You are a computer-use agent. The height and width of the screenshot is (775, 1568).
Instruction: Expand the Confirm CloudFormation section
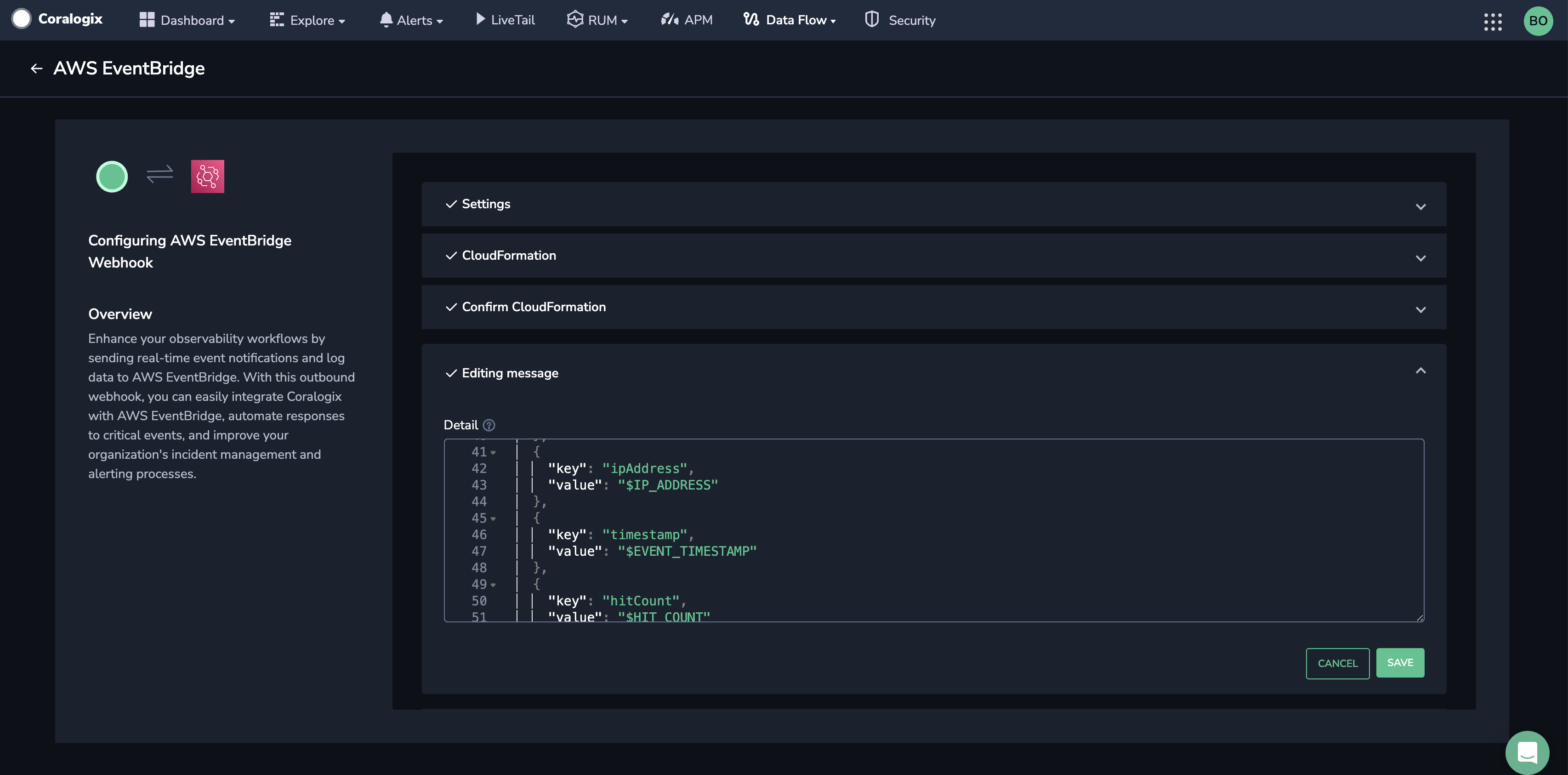934,307
